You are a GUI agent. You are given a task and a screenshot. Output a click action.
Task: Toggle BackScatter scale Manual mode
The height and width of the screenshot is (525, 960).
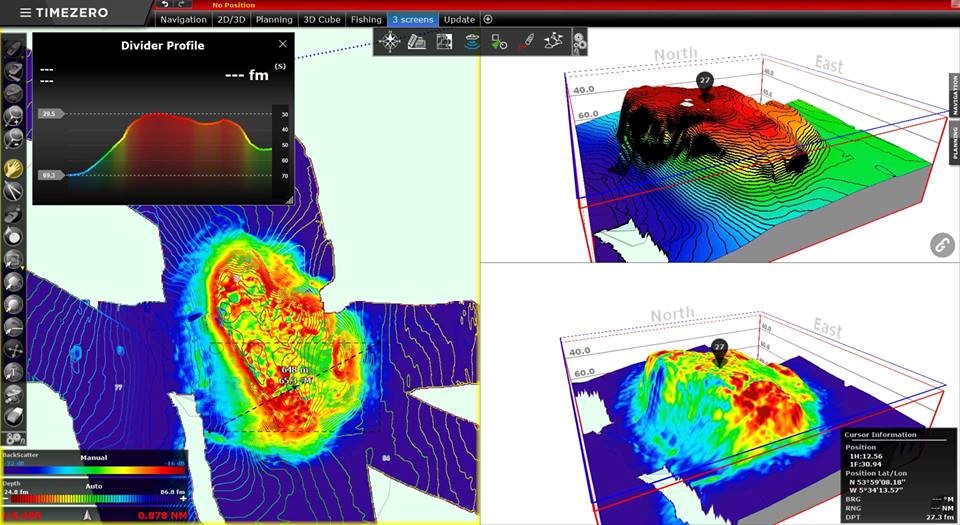(x=94, y=457)
